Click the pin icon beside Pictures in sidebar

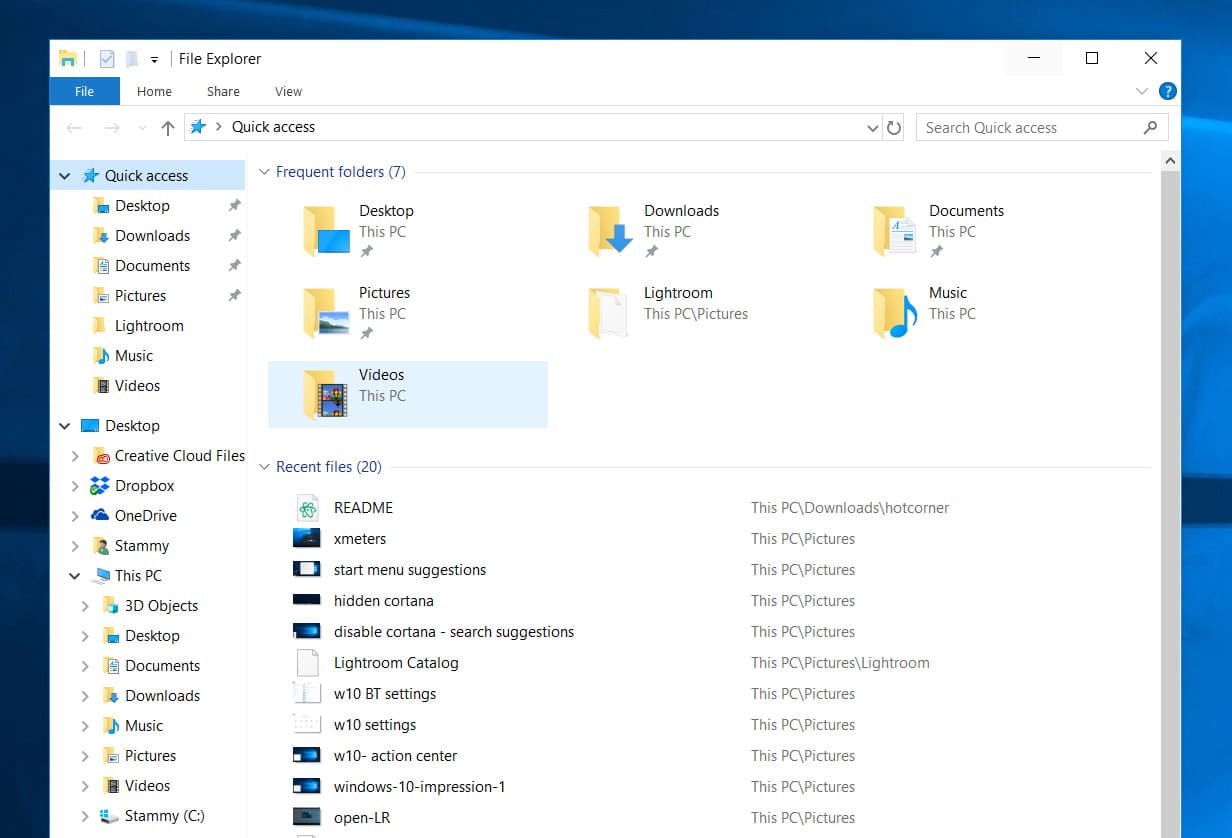pos(234,296)
